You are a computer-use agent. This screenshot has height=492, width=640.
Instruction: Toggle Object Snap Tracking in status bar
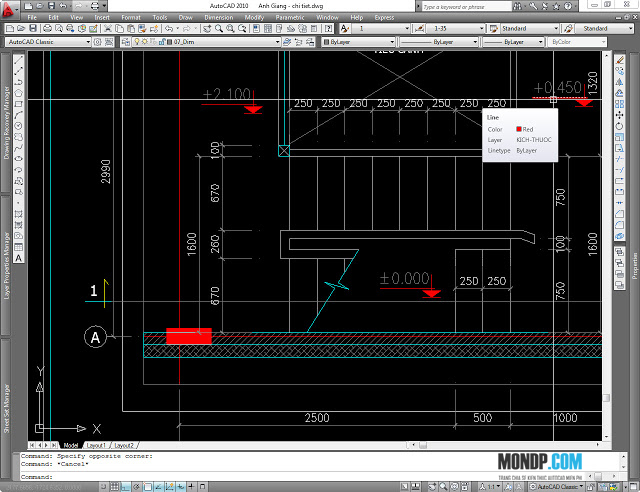pos(159,487)
